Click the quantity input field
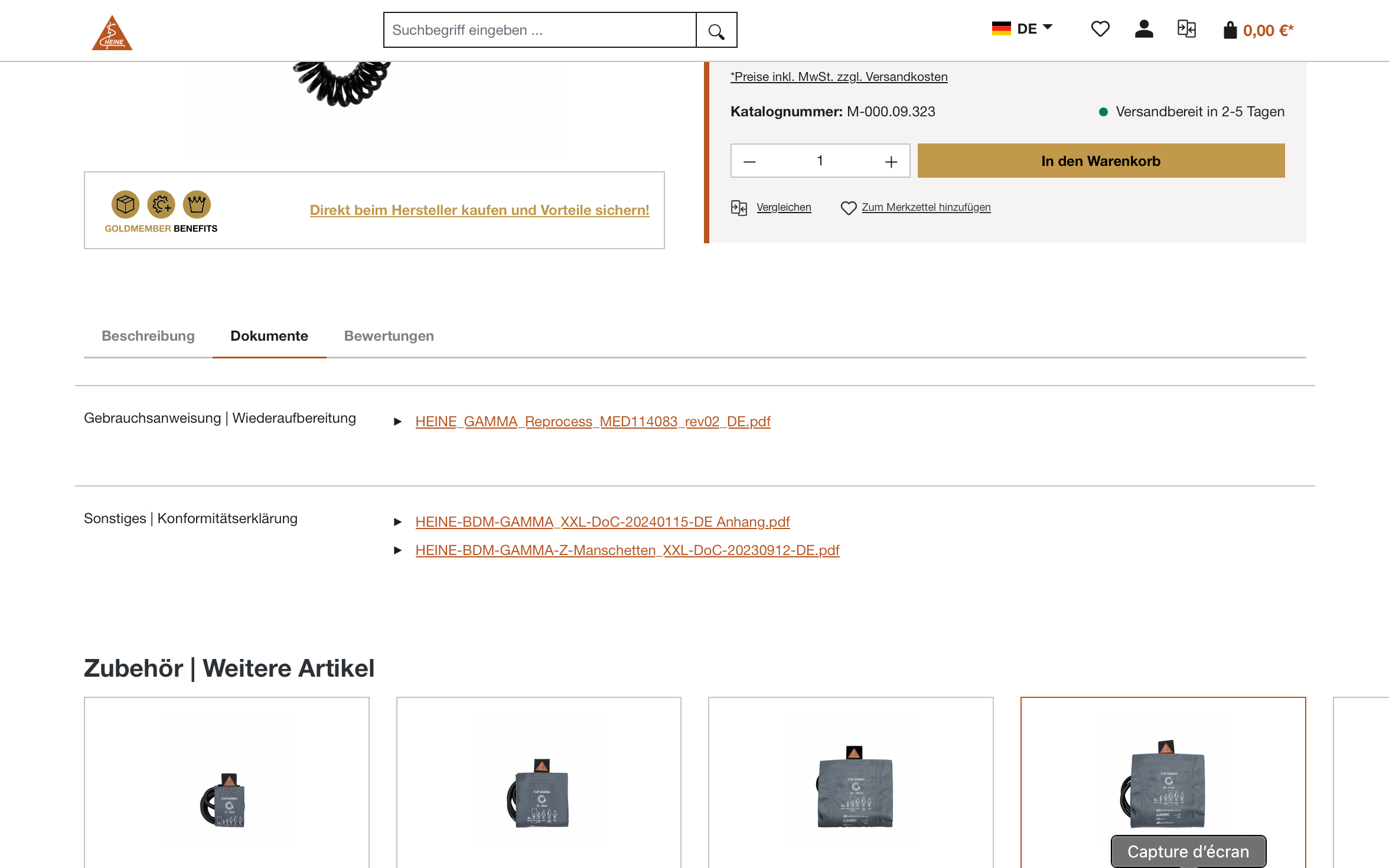 click(x=820, y=161)
